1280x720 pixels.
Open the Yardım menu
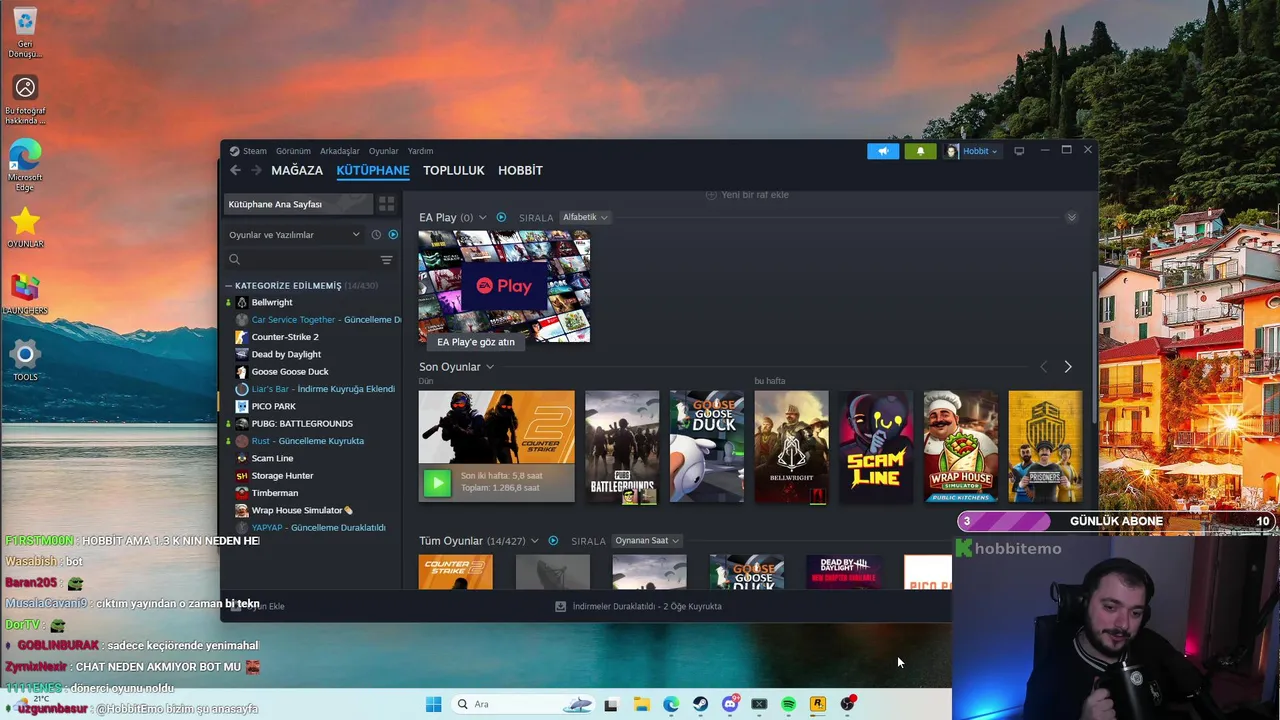[x=420, y=151]
